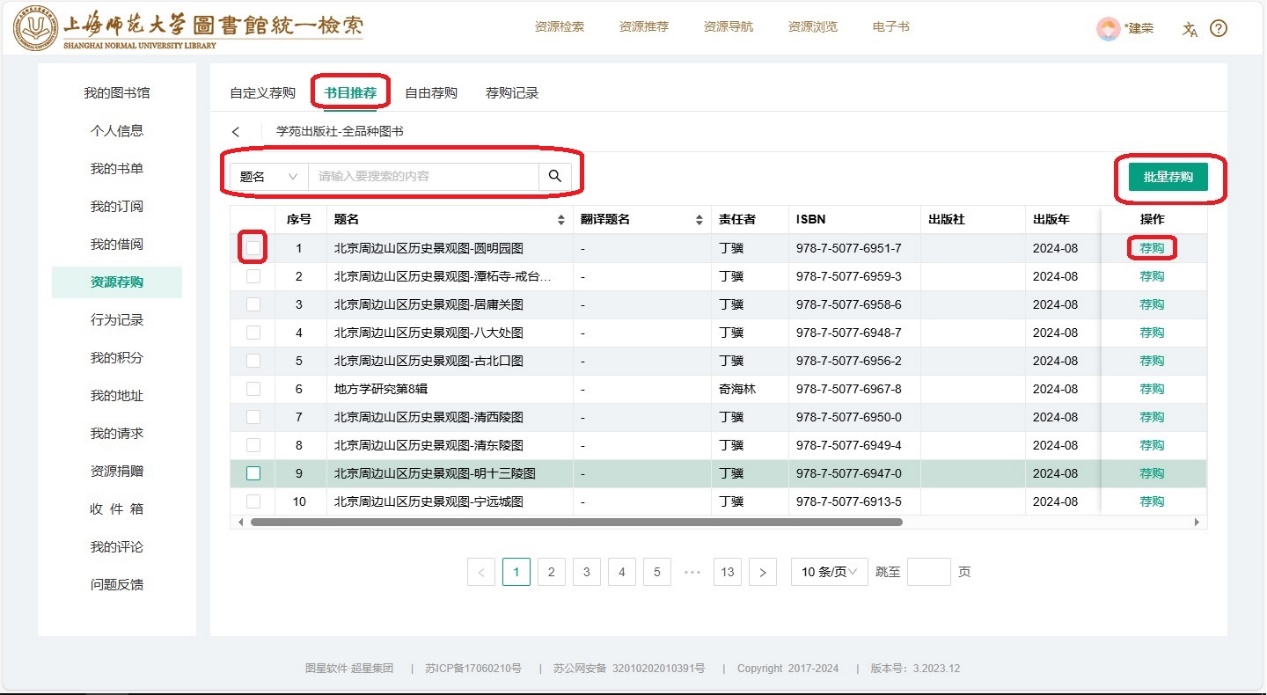This screenshot has height=695, width=1267.
Task: Click 荐购 link for row 5
Action: point(1151,361)
